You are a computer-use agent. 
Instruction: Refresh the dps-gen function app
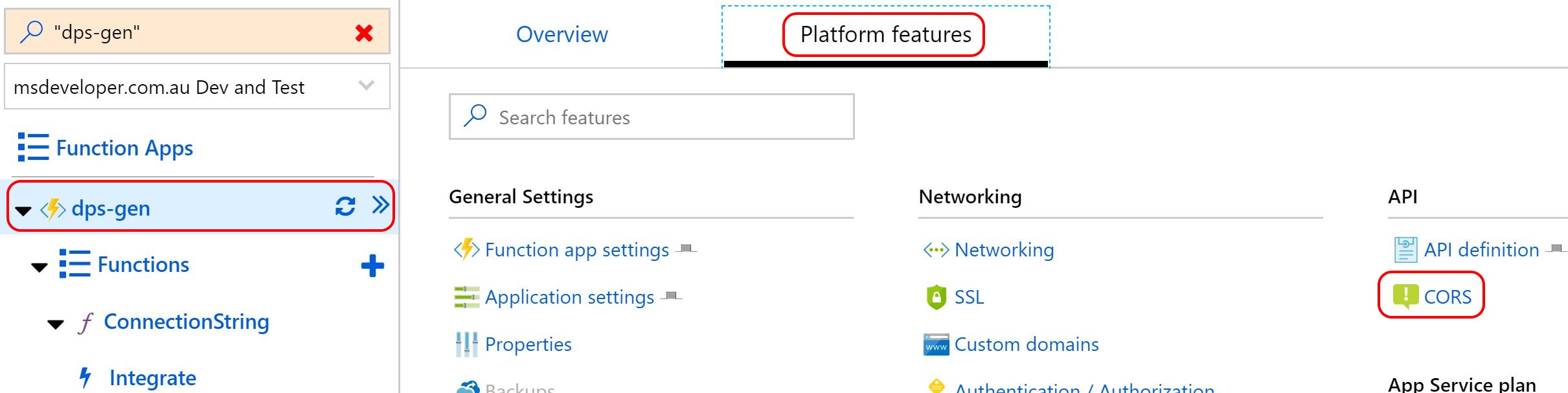point(345,206)
